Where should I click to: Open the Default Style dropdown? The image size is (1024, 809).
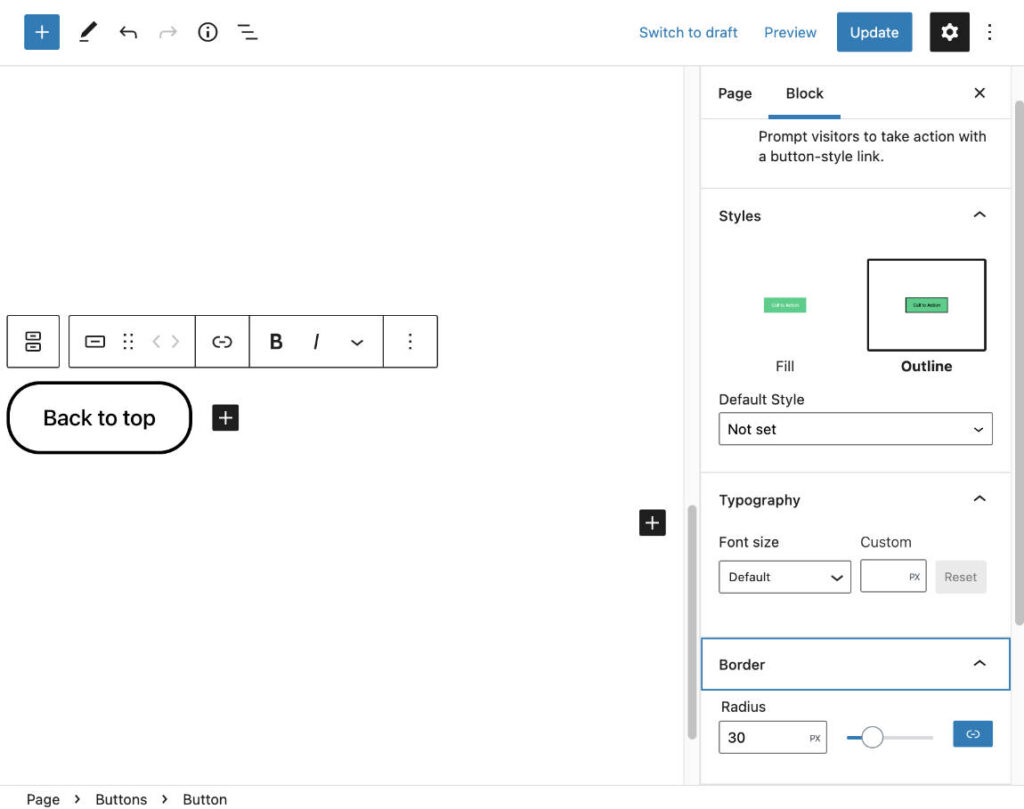tap(855, 429)
